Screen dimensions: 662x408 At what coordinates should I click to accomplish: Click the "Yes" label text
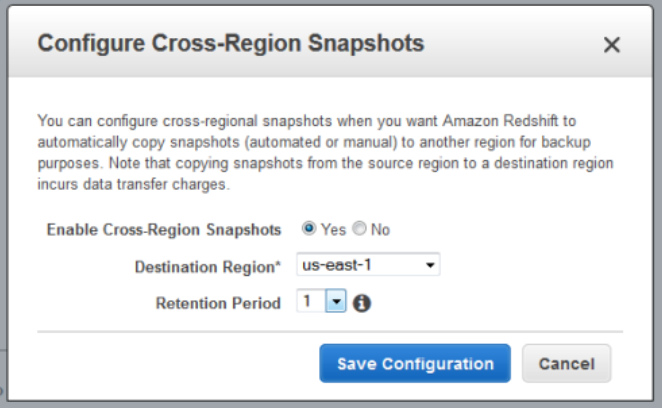(333, 230)
